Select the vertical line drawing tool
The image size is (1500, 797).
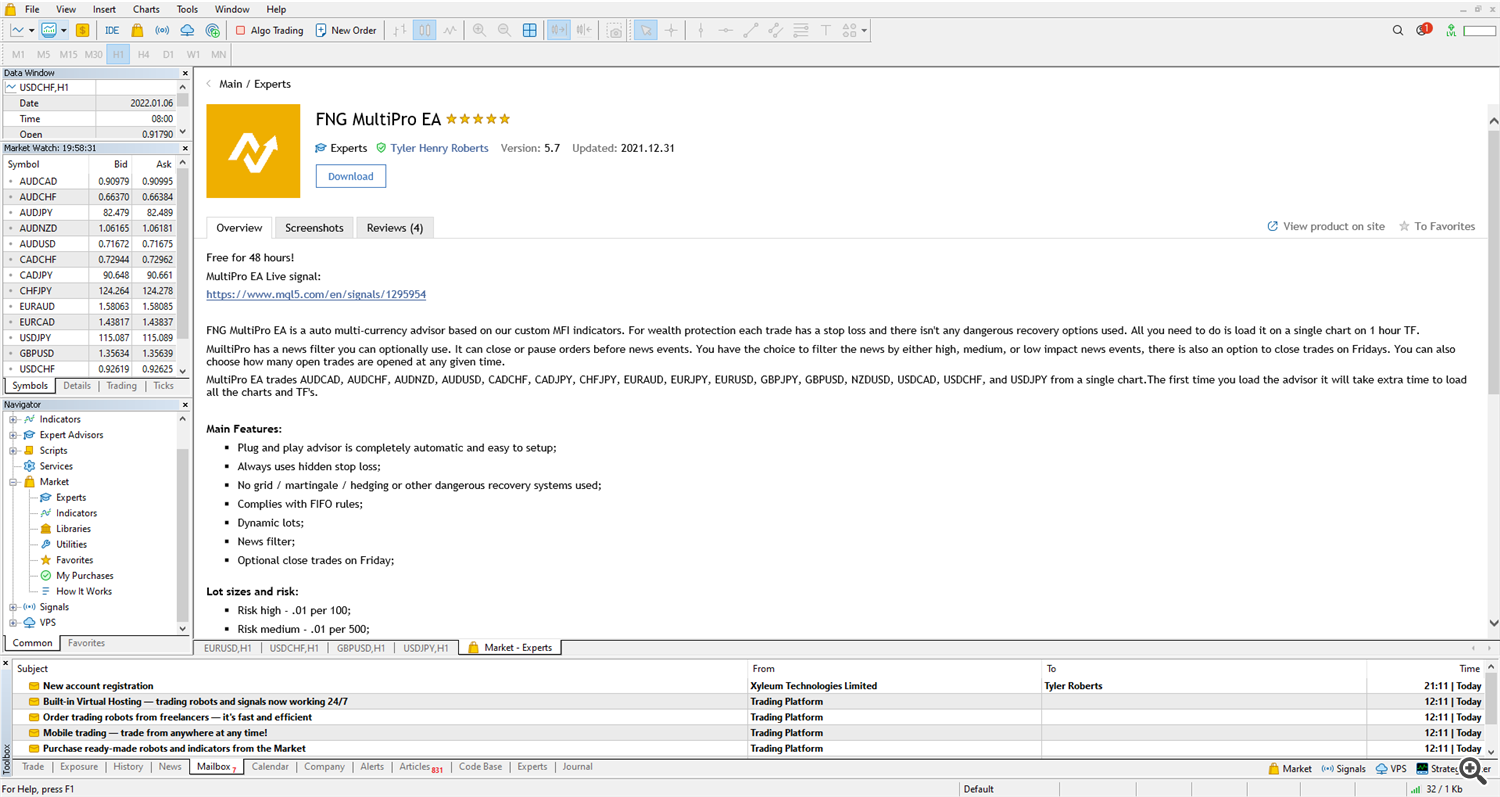pos(701,30)
